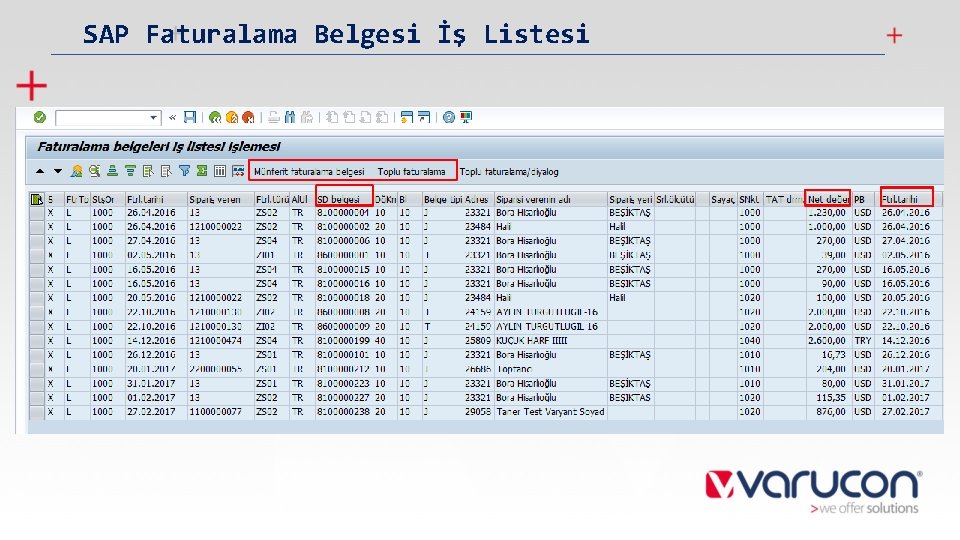960x540 pixels.
Task: Click the Print icon in the system toolbar
Action: pos(274,117)
